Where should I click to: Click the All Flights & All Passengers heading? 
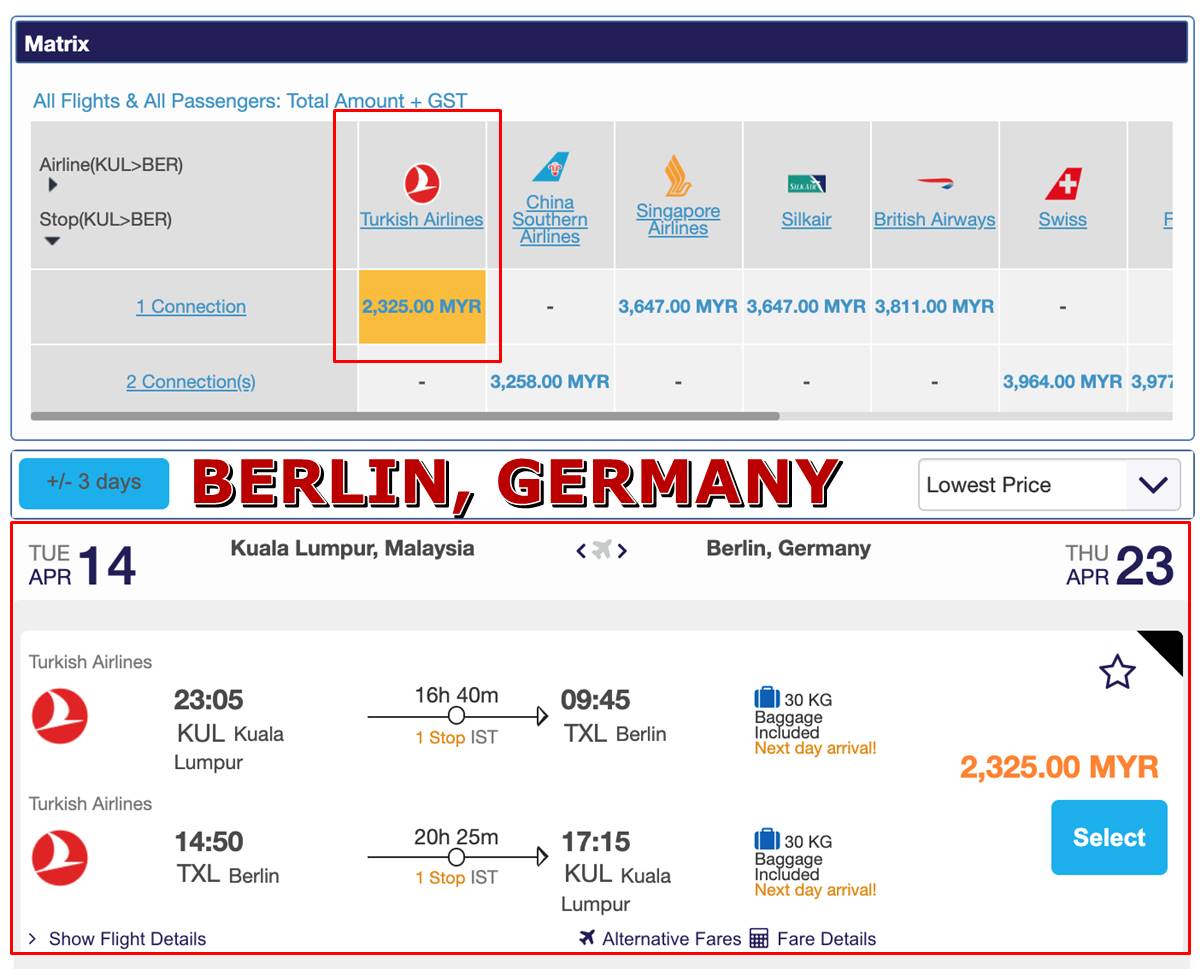(250, 101)
